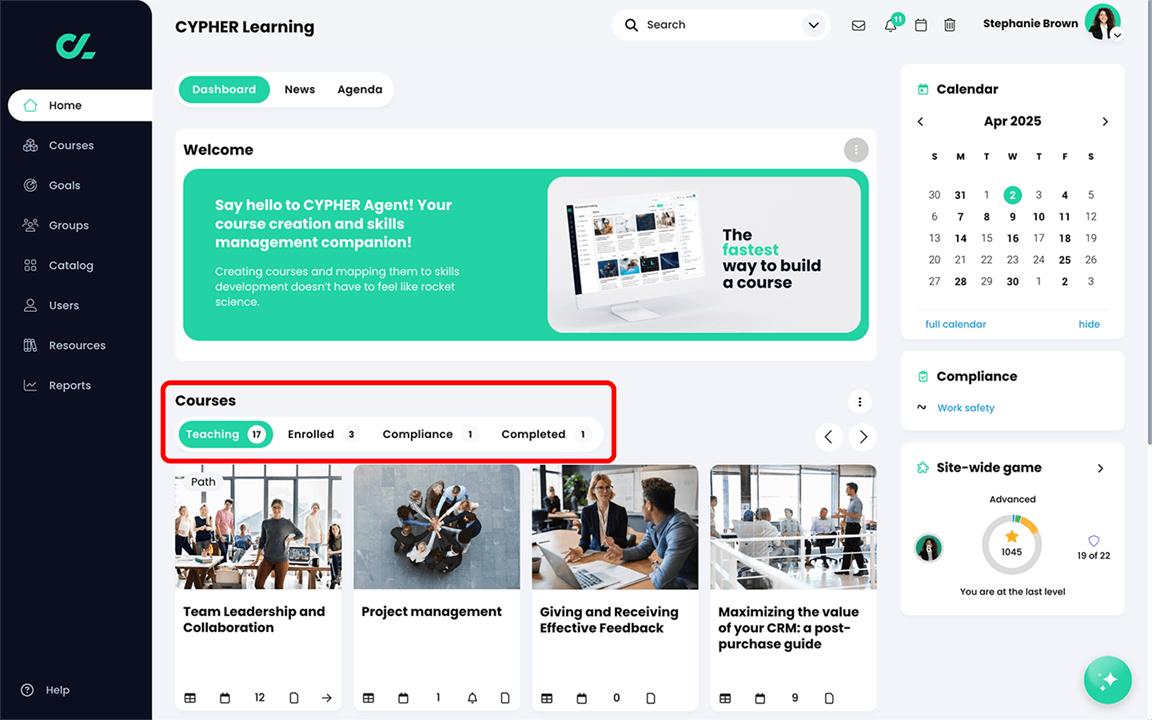Click calendar icon on Effective Feedback card
1152x720 pixels.
pos(582,698)
